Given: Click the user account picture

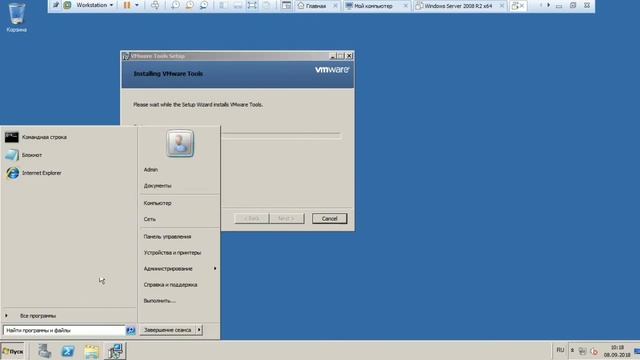Looking at the screenshot, I should point(180,143).
